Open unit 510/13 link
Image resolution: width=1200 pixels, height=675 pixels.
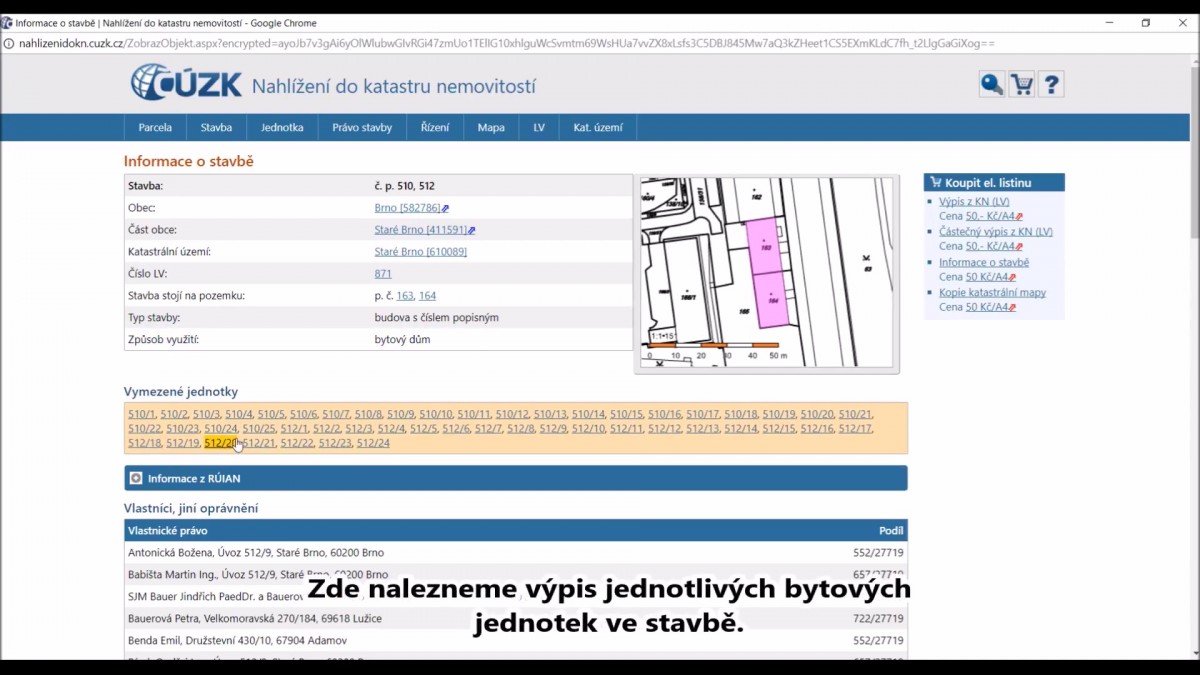point(550,414)
